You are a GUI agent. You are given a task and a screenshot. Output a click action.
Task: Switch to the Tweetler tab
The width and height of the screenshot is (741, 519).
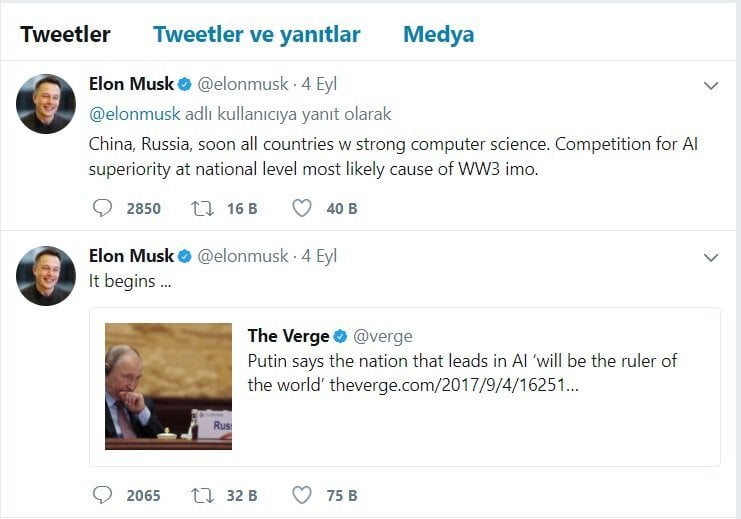point(65,35)
